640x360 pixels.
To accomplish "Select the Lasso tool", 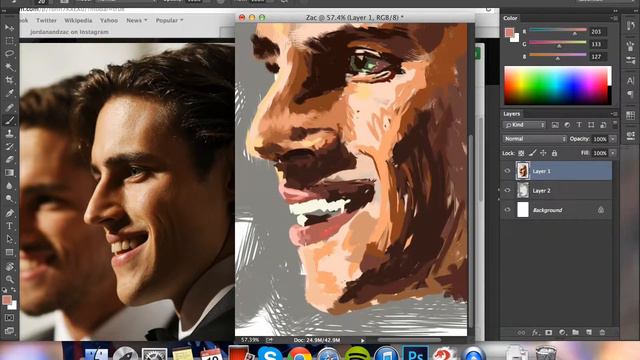I will point(9,54).
